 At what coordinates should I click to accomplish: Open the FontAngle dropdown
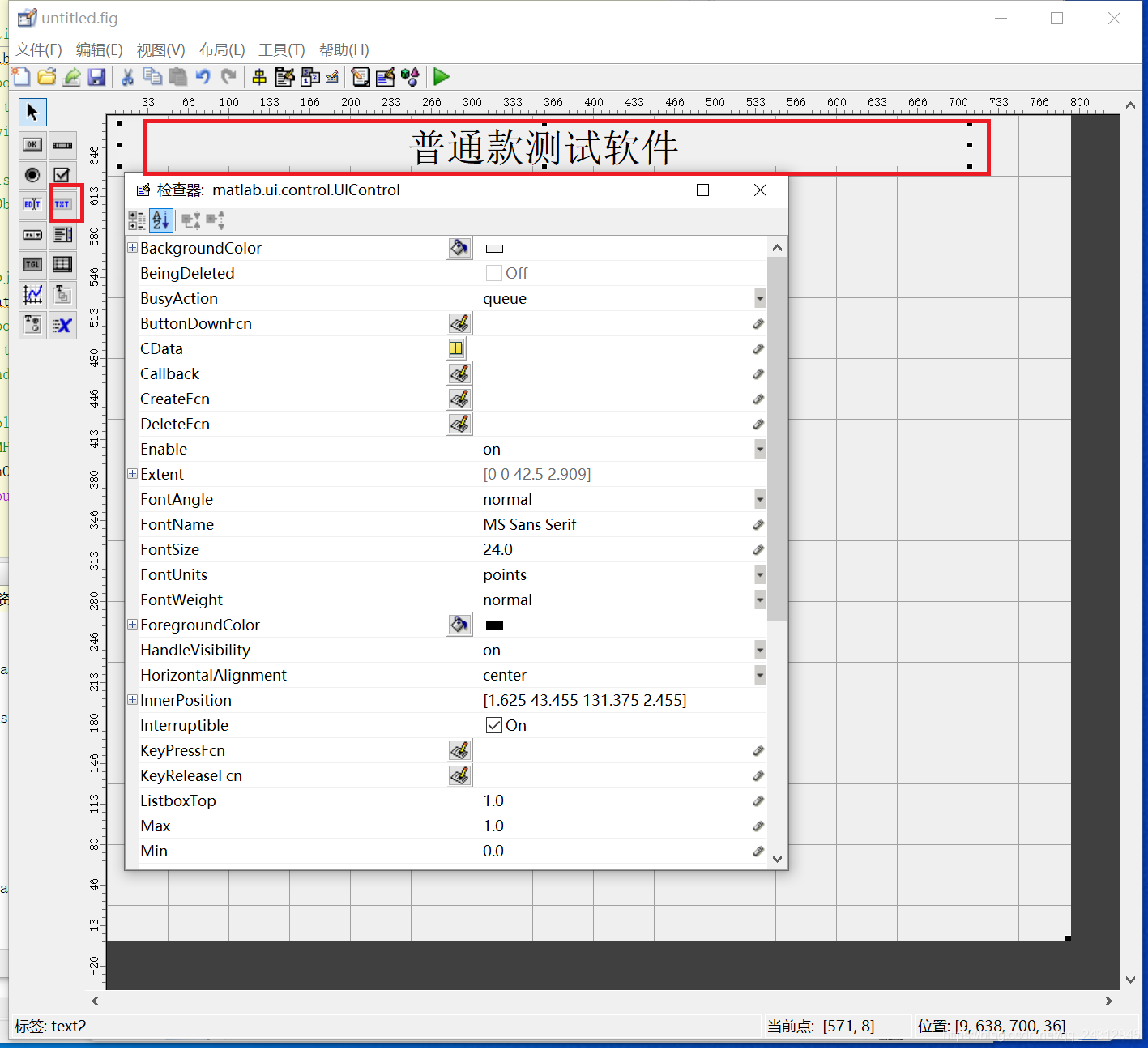pyautogui.click(x=760, y=499)
